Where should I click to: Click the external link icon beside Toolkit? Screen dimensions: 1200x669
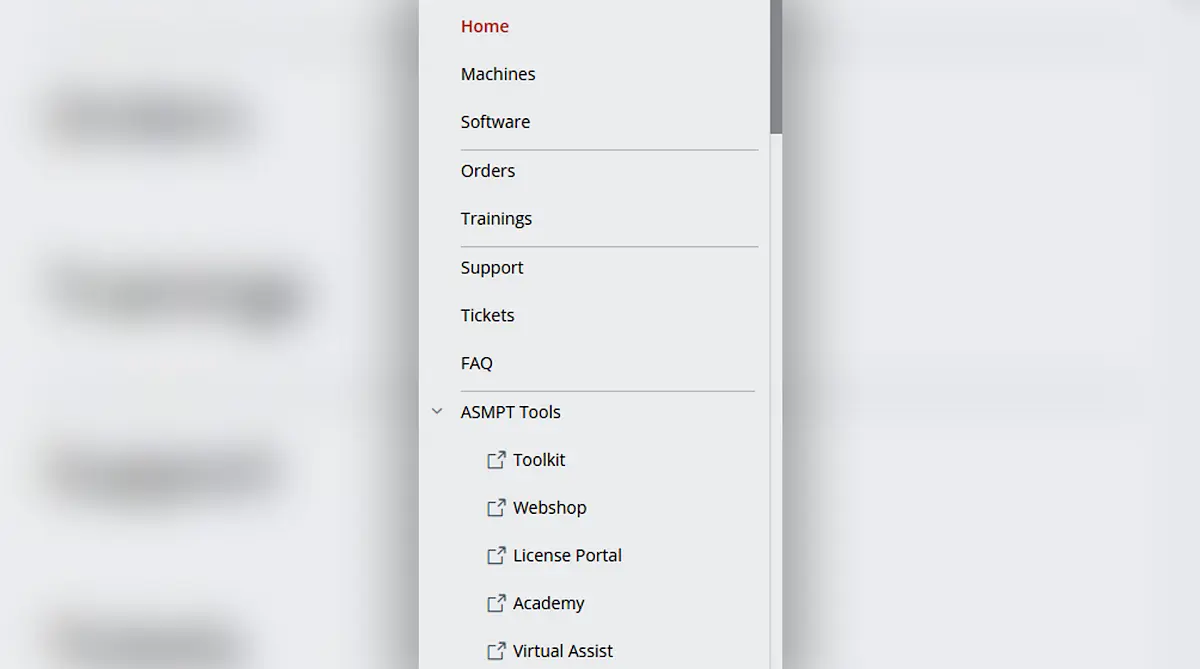496,460
